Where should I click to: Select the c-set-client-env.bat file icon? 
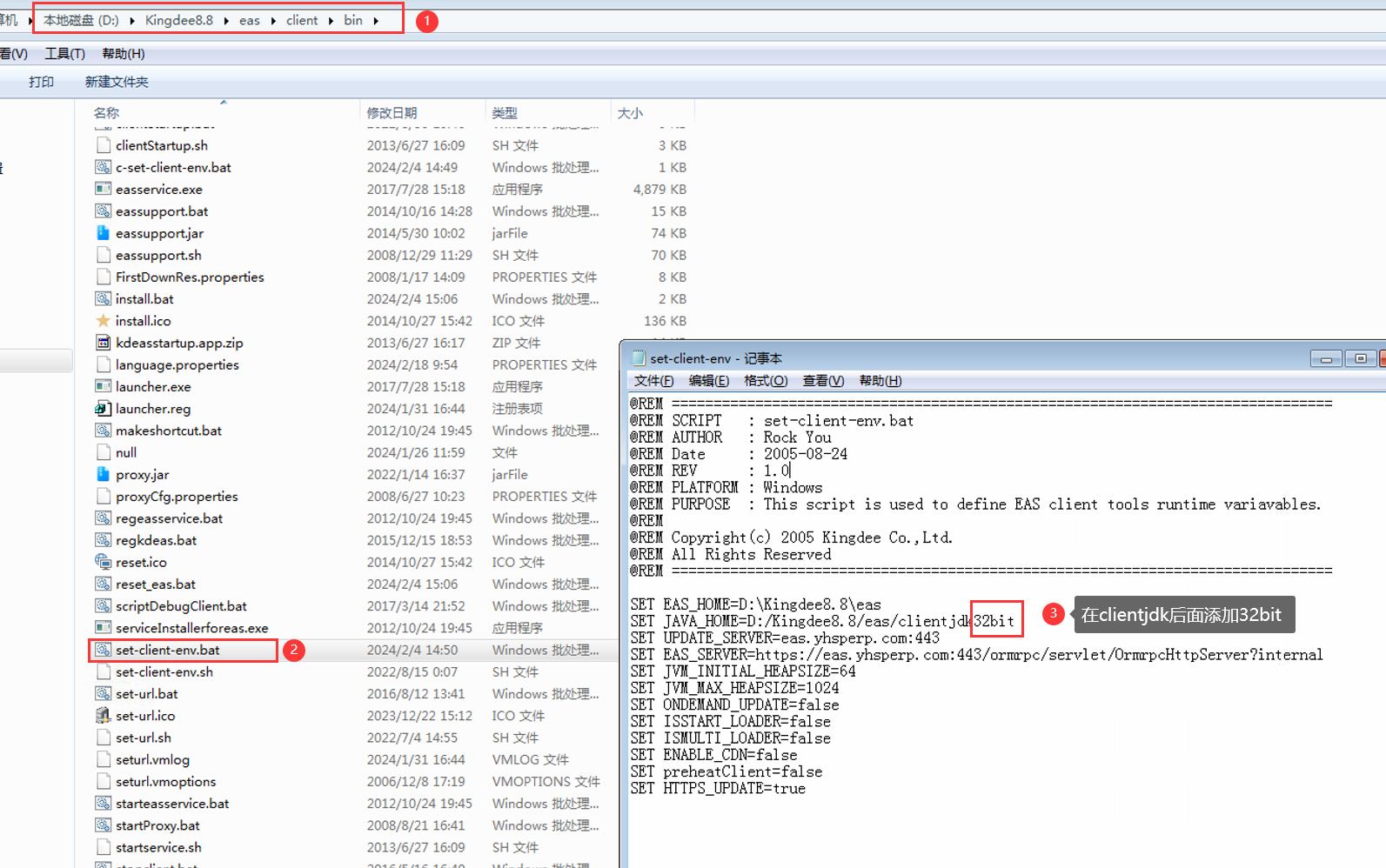click(x=104, y=167)
